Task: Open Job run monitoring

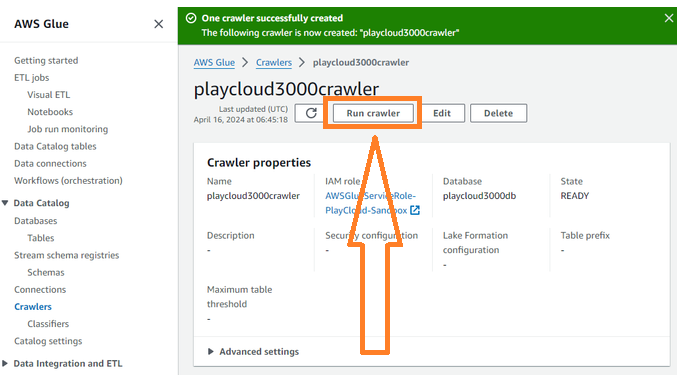Action: pyautogui.click(x=68, y=129)
